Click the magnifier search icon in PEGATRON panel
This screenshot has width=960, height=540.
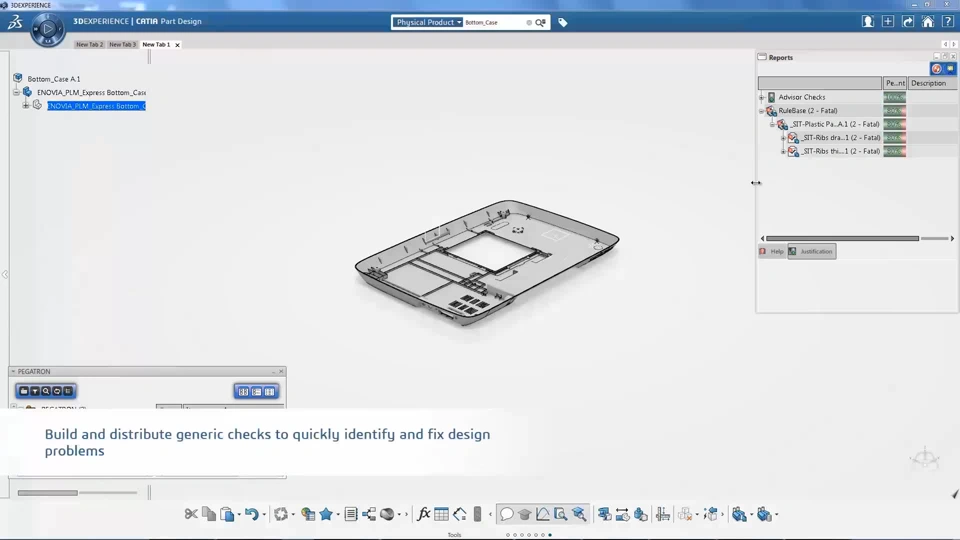(x=46, y=391)
